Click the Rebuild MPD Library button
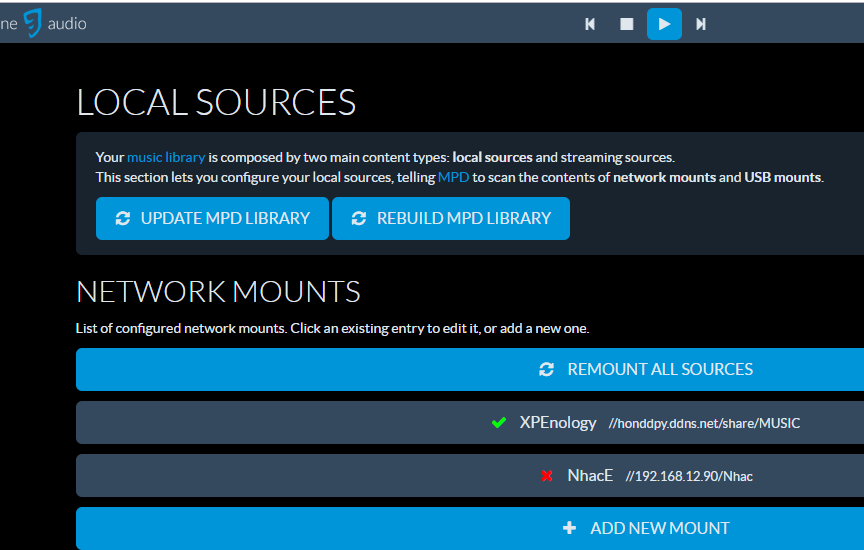Screen dimensions: 864x550 click(x=451, y=218)
